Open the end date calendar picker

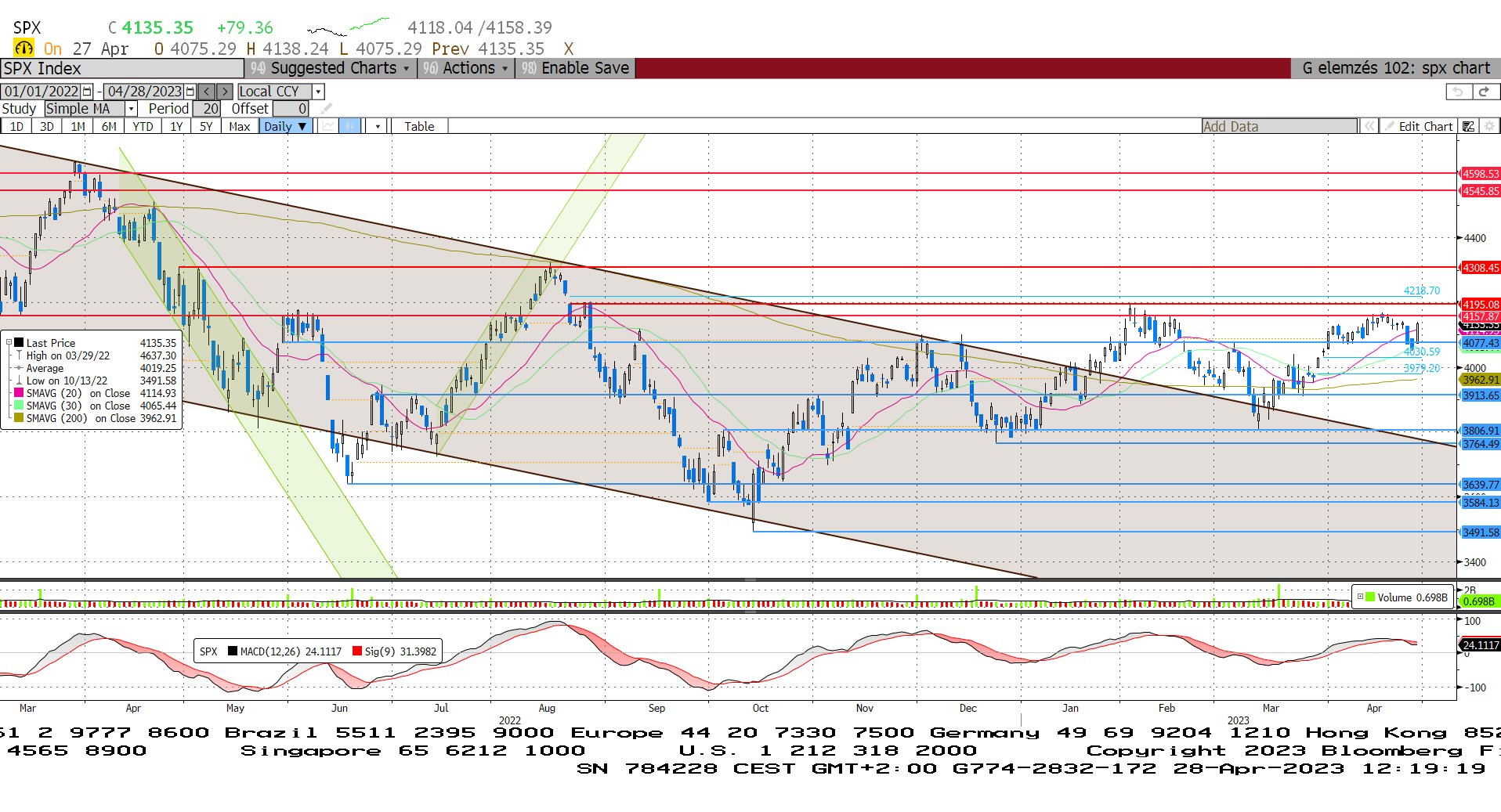(x=190, y=92)
